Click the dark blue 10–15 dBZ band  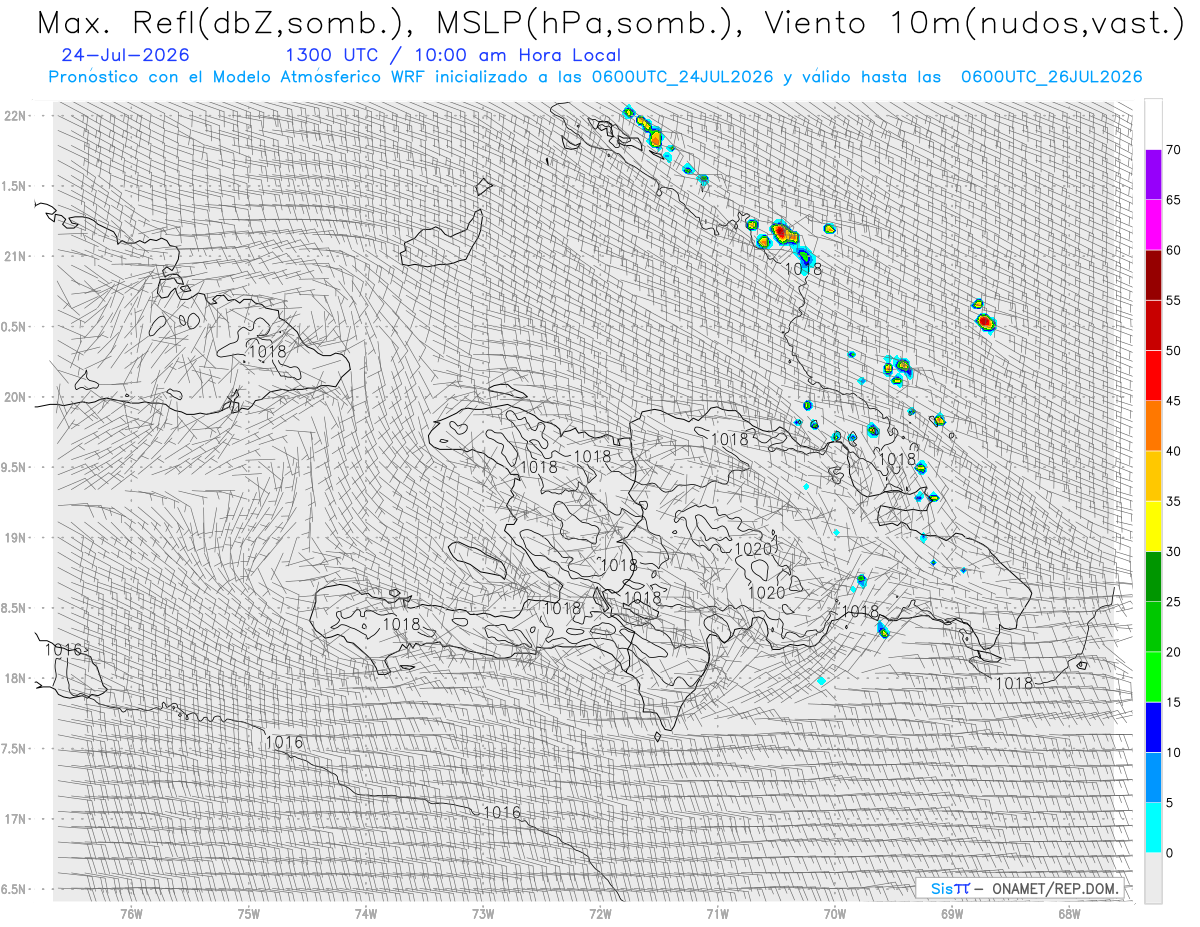tap(1153, 727)
